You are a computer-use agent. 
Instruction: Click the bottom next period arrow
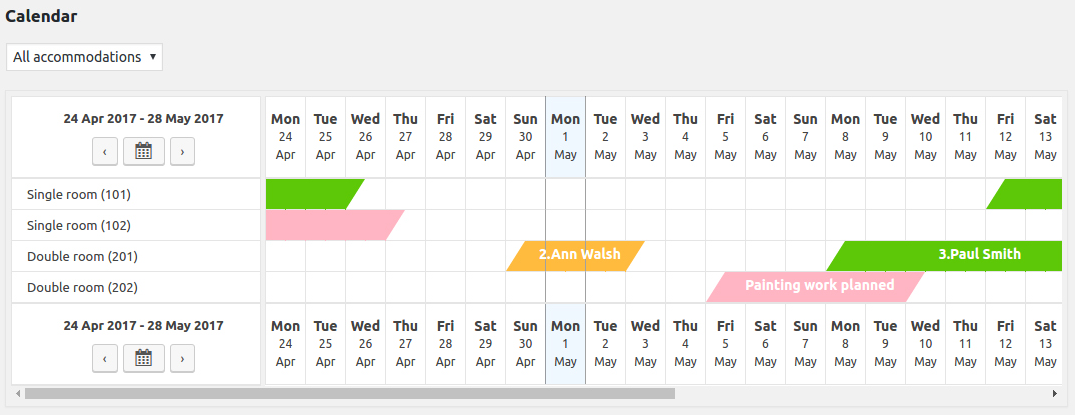point(182,358)
